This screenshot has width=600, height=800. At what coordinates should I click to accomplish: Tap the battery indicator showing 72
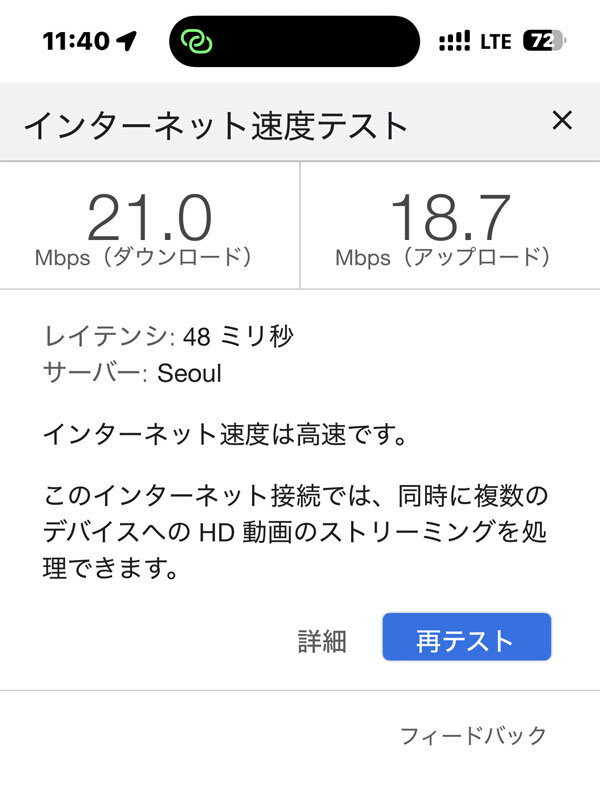pyautogui.click(x=544, y=42)
